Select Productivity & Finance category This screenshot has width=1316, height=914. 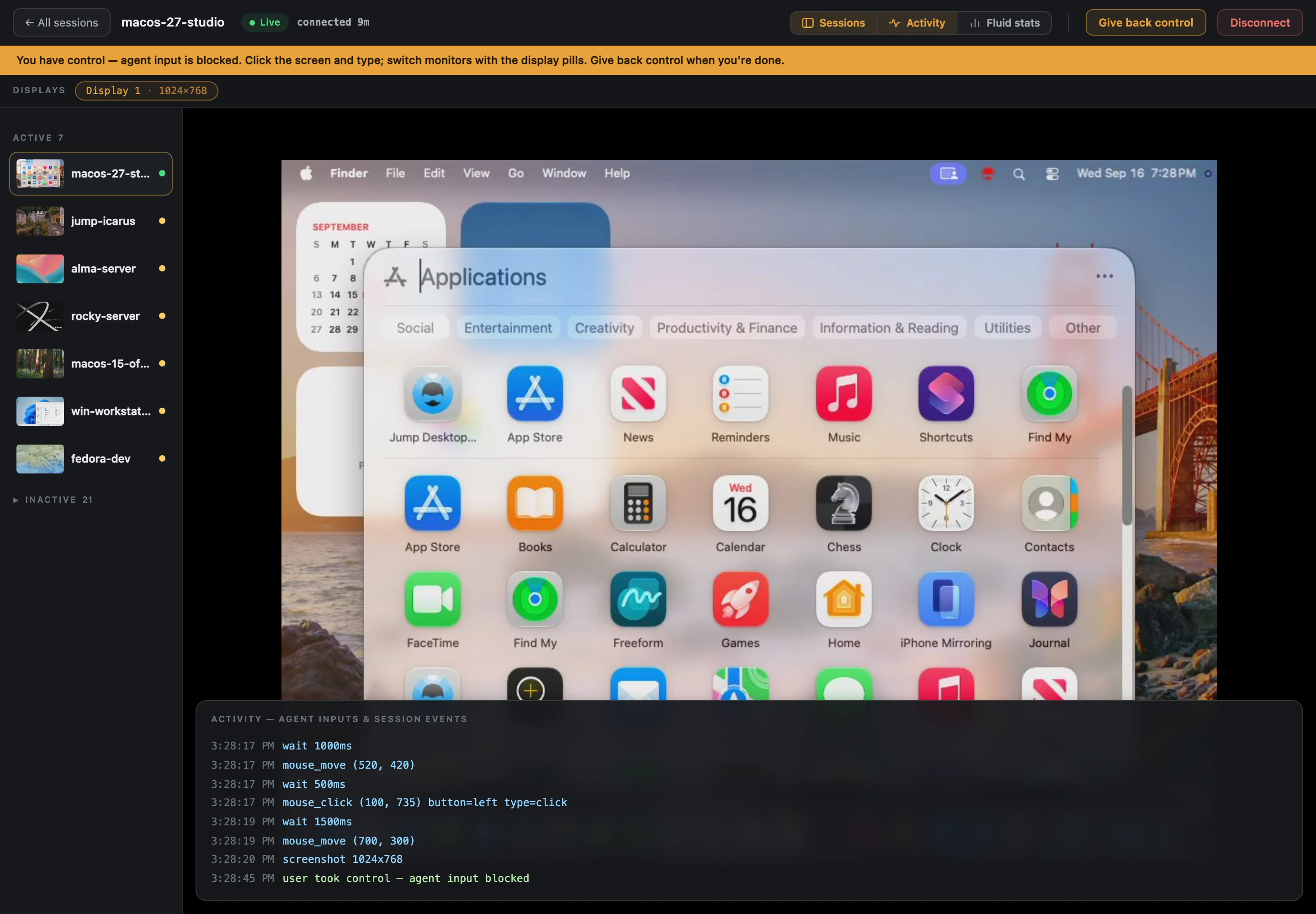point(727,328)
